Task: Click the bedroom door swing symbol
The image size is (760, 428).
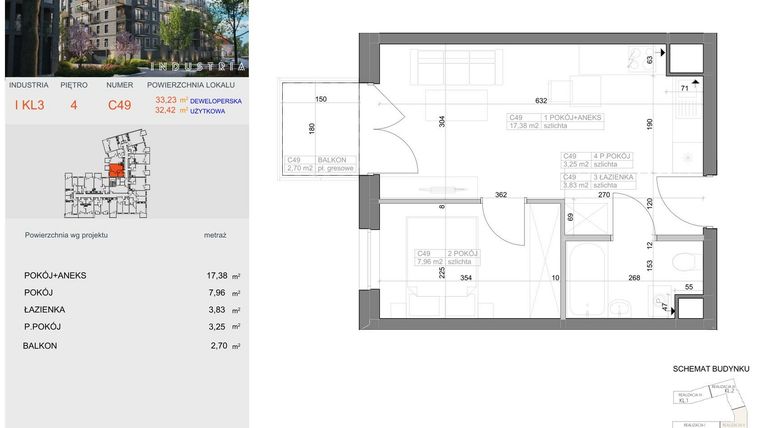Action: coord(503,222)
